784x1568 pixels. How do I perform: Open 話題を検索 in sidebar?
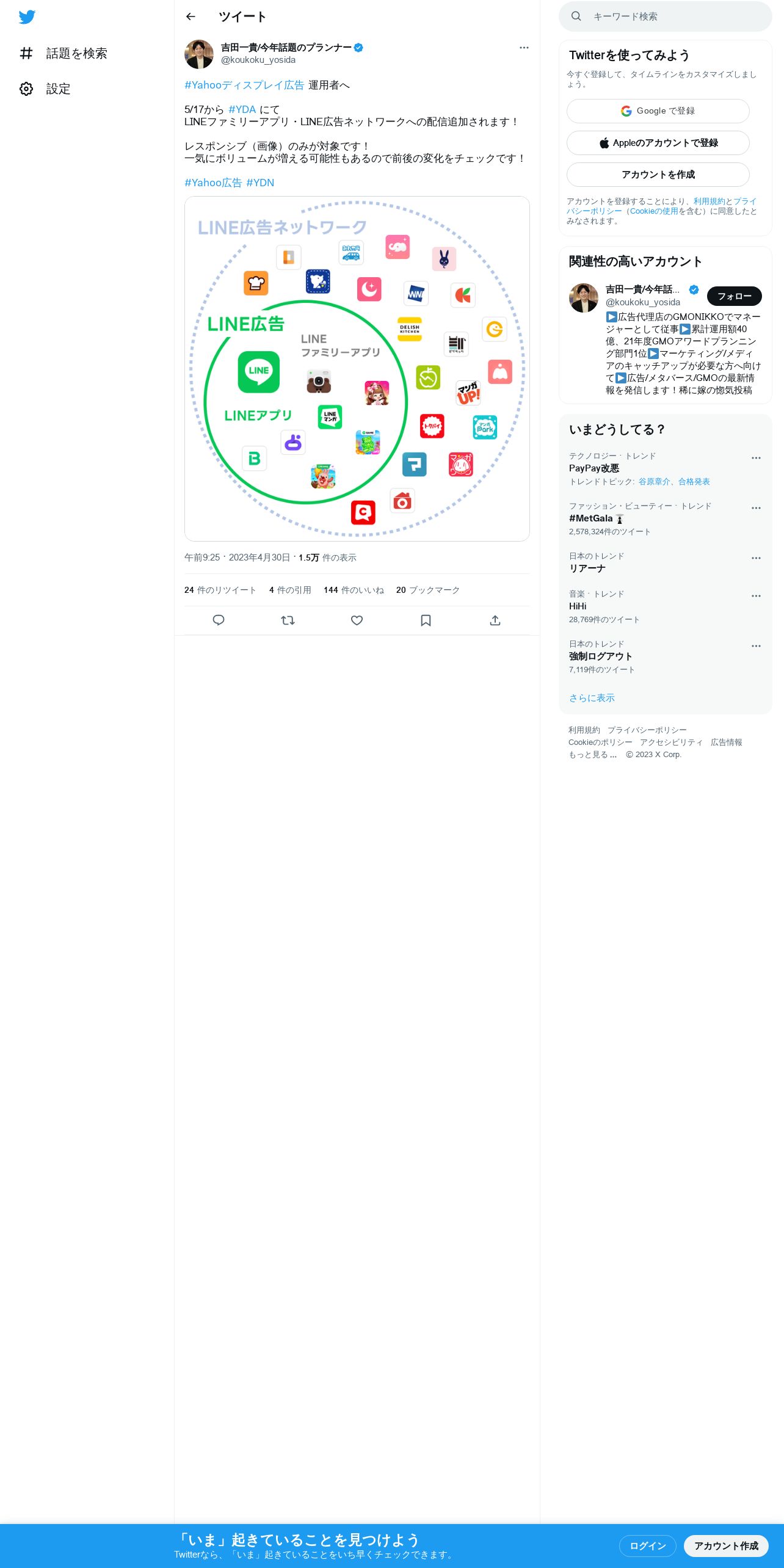(64, 54)
